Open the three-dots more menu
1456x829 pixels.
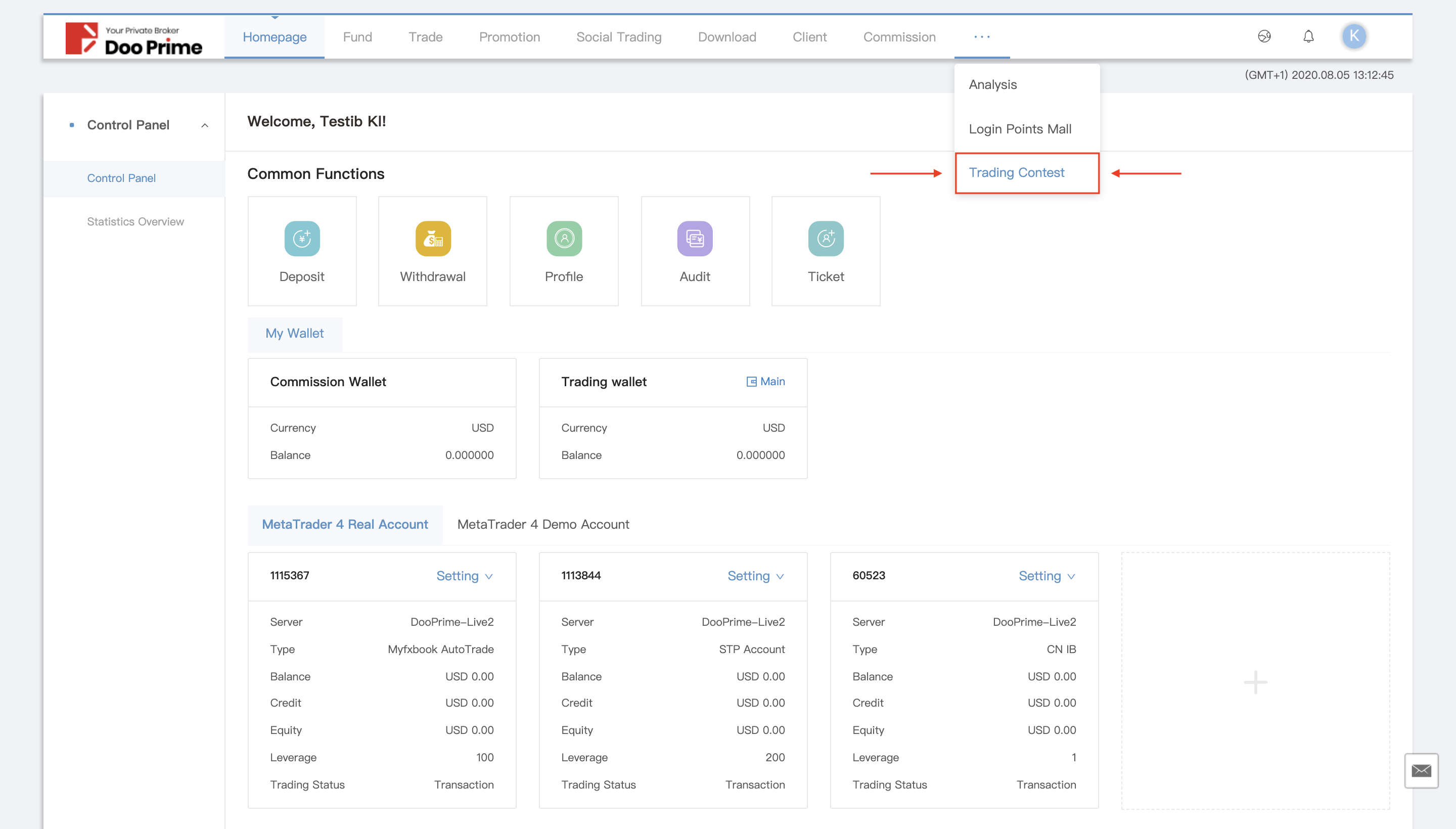point(982,36)
